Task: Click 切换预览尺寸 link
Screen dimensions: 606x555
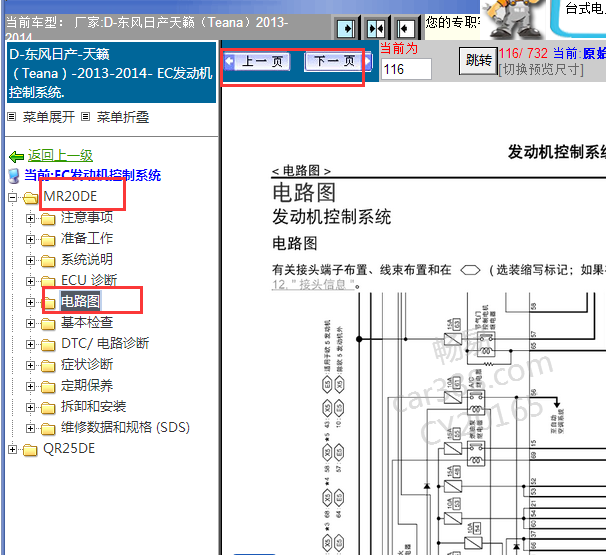Action: (x=541, y=70)
